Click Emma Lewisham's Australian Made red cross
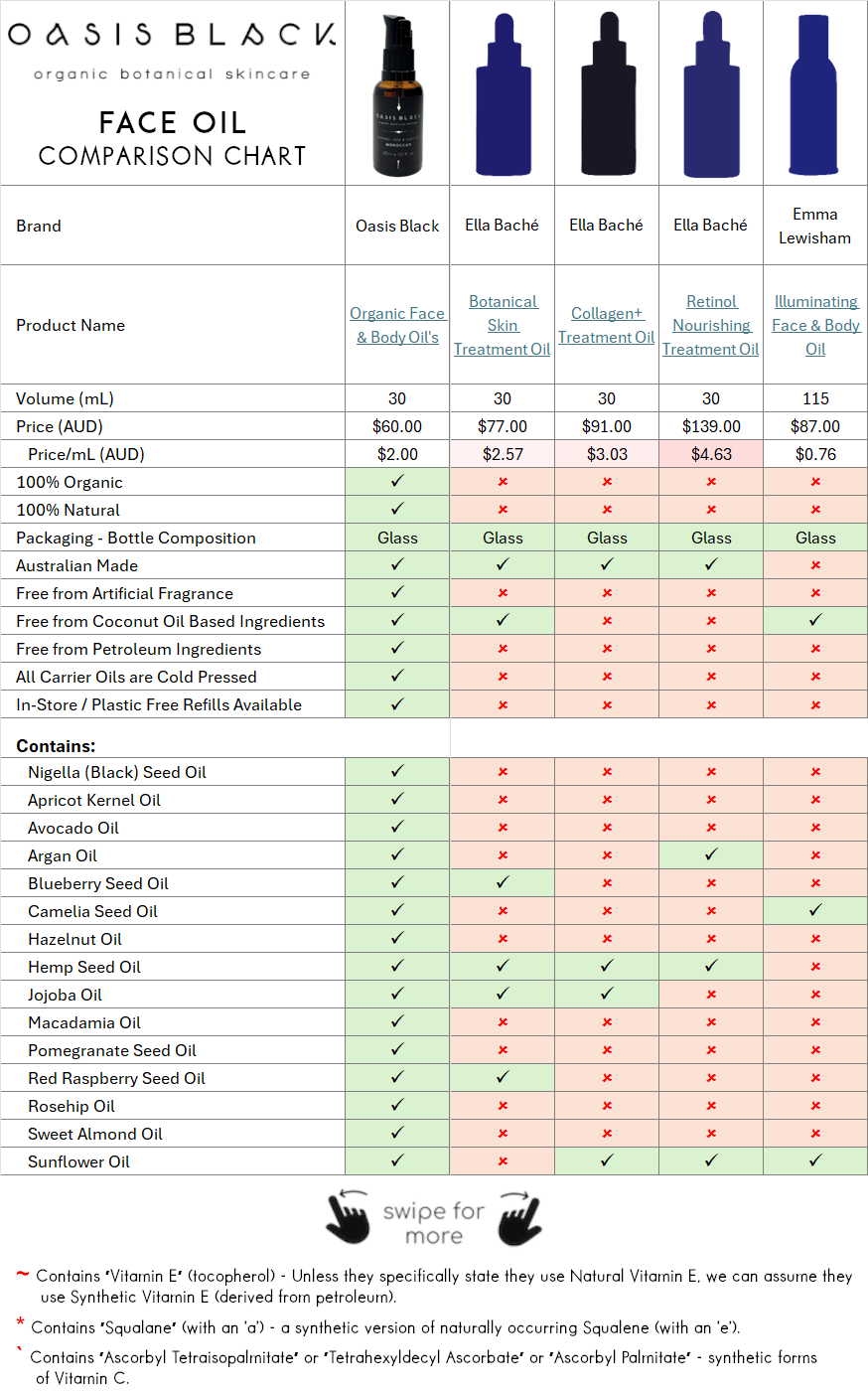The height and width of the screenshot is (1391, 868). [815, 565]
